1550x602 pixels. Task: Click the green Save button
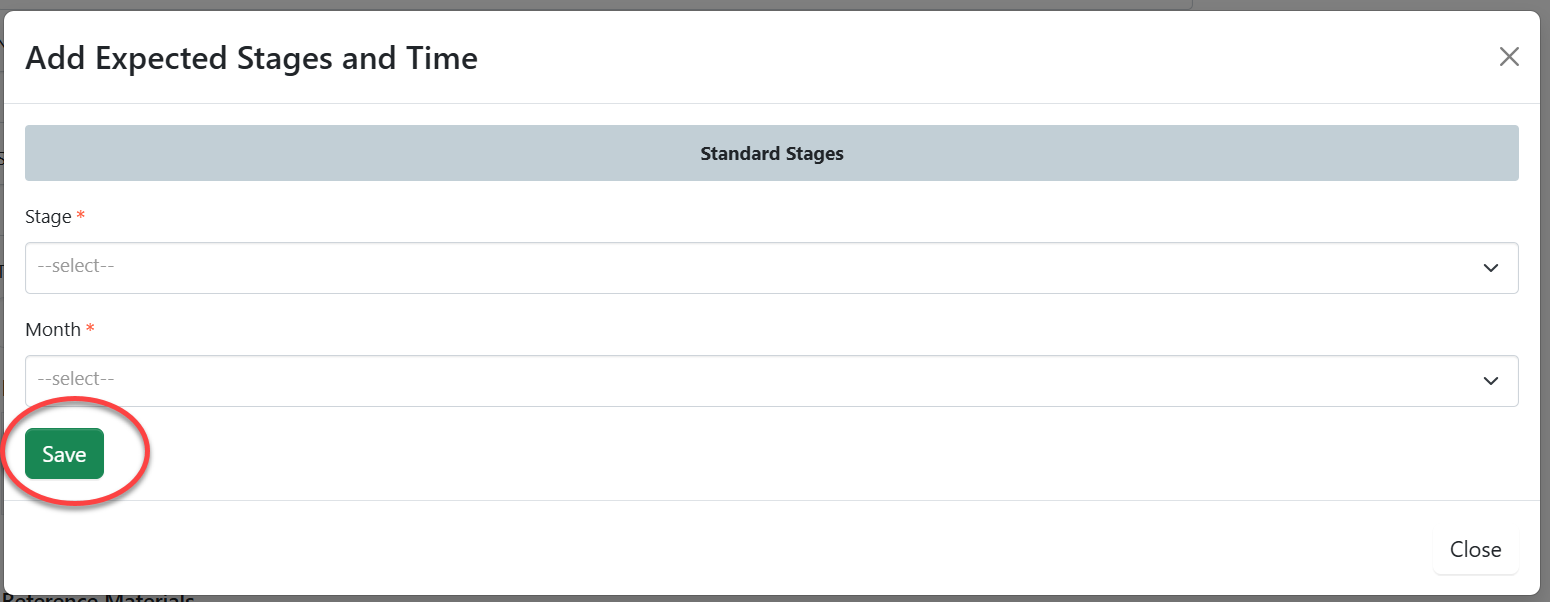[64, 454]
